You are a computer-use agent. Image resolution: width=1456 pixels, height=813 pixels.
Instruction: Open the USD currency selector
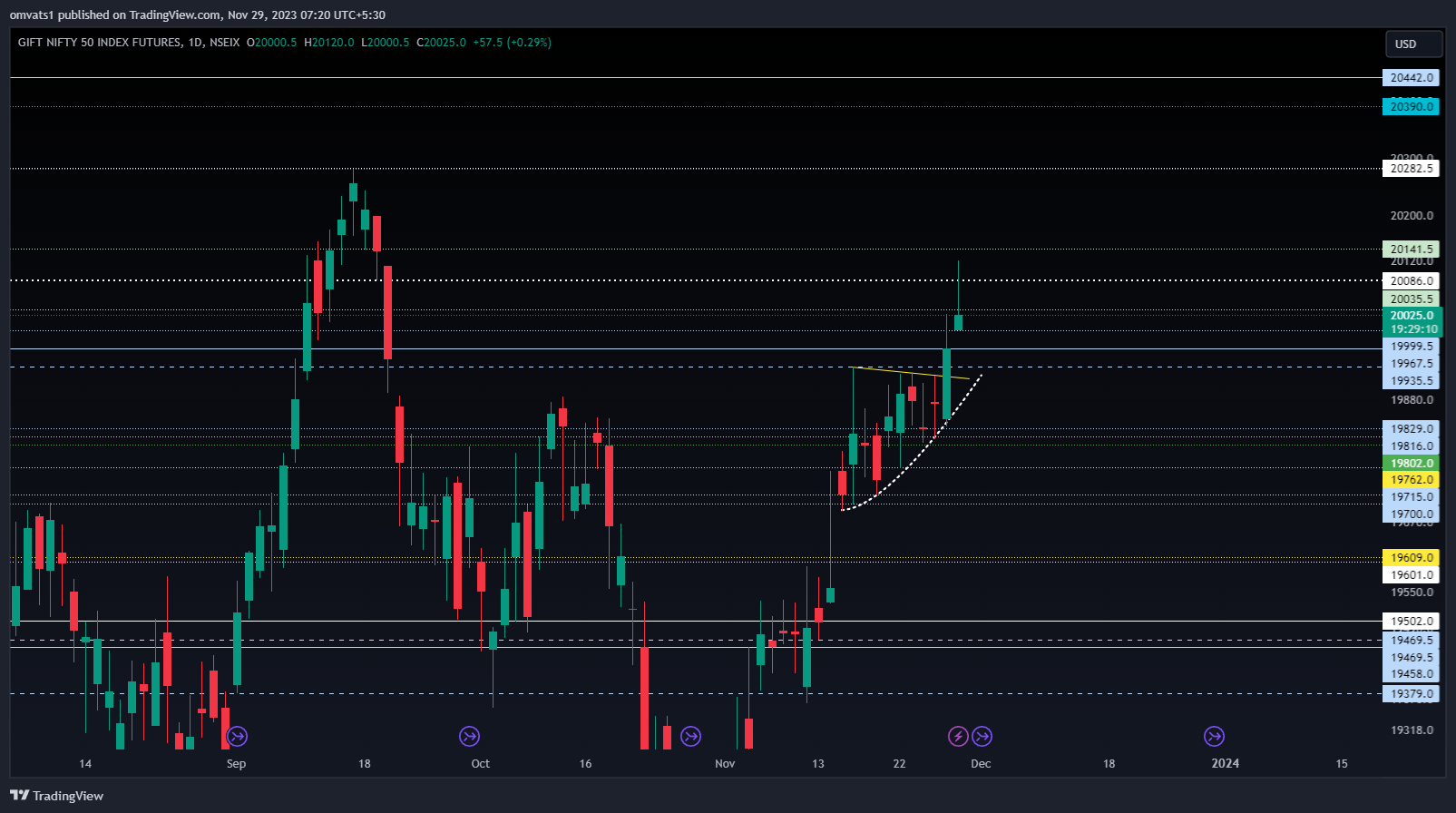pos(1413,44)
